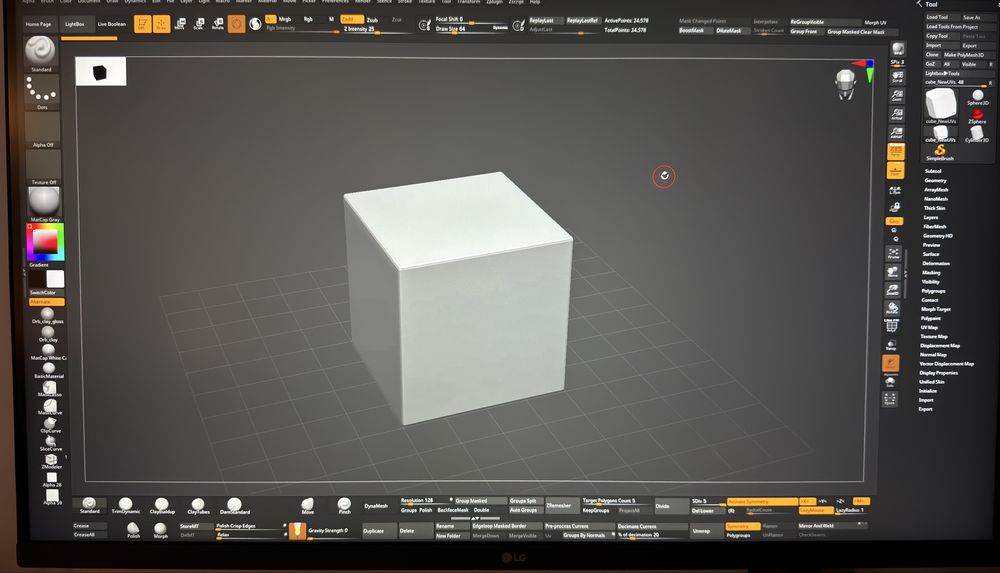The image size is (1000, 573).
Task: Select the Rotate transform tool
Action: tap(217, 24)
